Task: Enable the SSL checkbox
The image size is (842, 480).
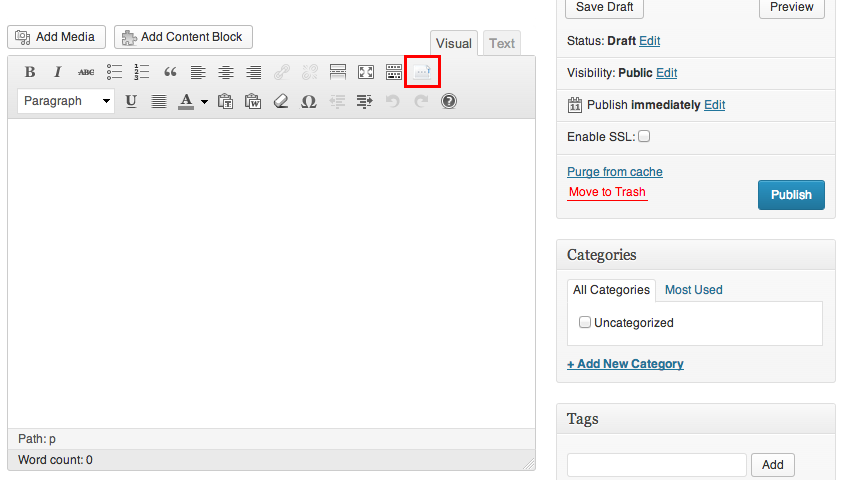Action: [x=644, y=136]
